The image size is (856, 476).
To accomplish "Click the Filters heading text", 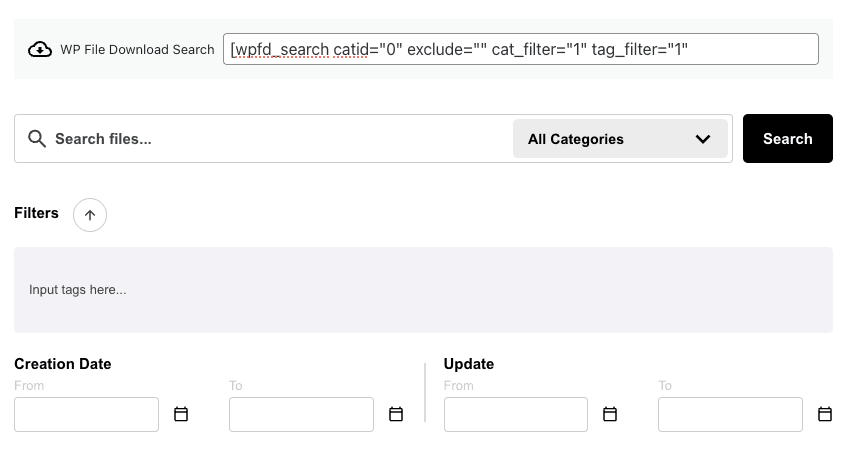I will (x=36, y=213).
